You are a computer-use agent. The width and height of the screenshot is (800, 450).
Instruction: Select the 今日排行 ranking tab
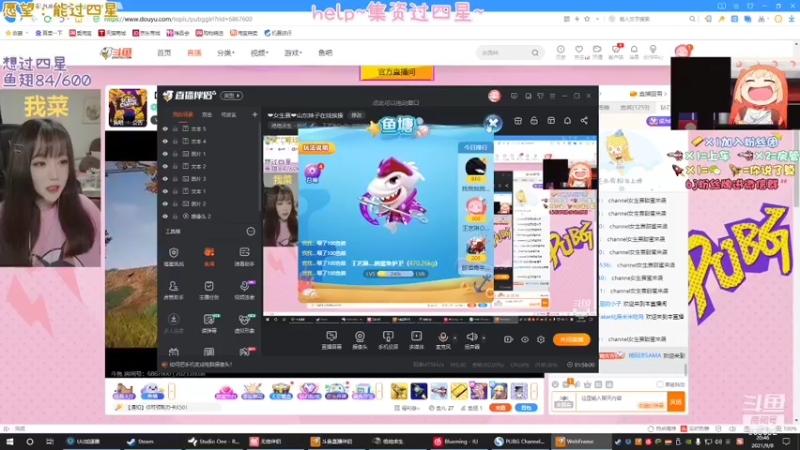(x=475, y=147)
